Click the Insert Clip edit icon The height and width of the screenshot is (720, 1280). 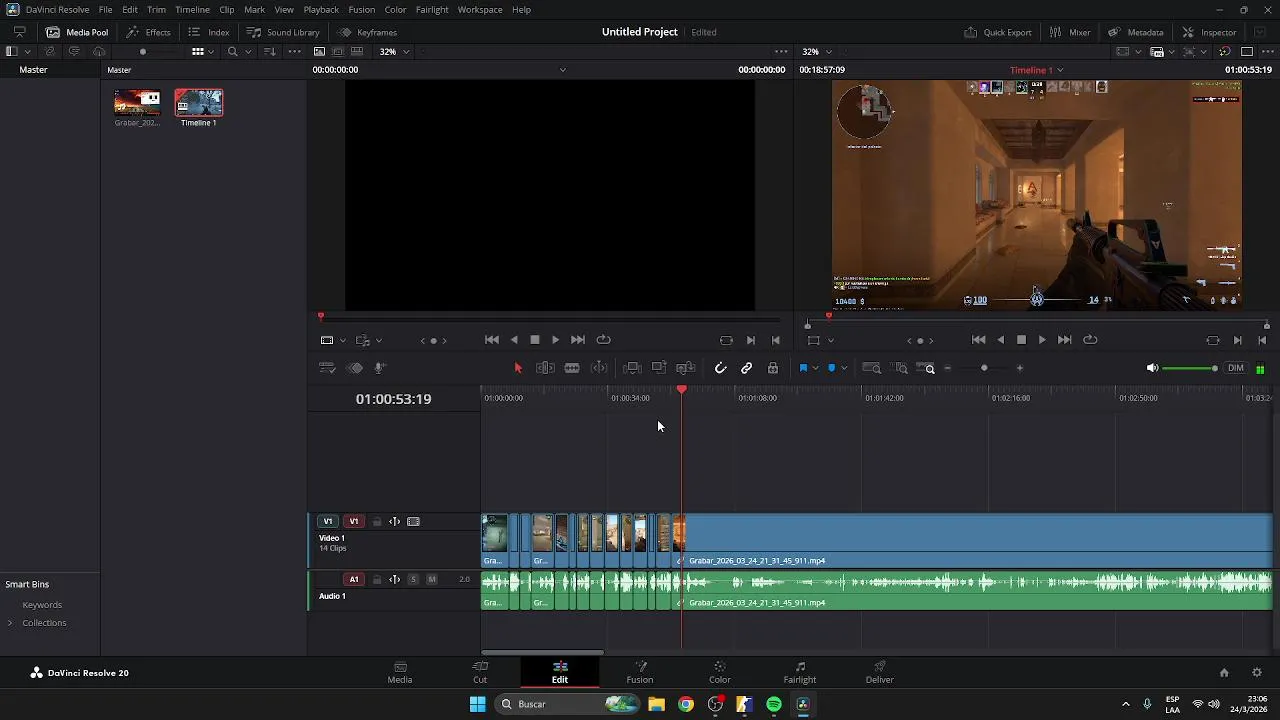coord(632,368)
